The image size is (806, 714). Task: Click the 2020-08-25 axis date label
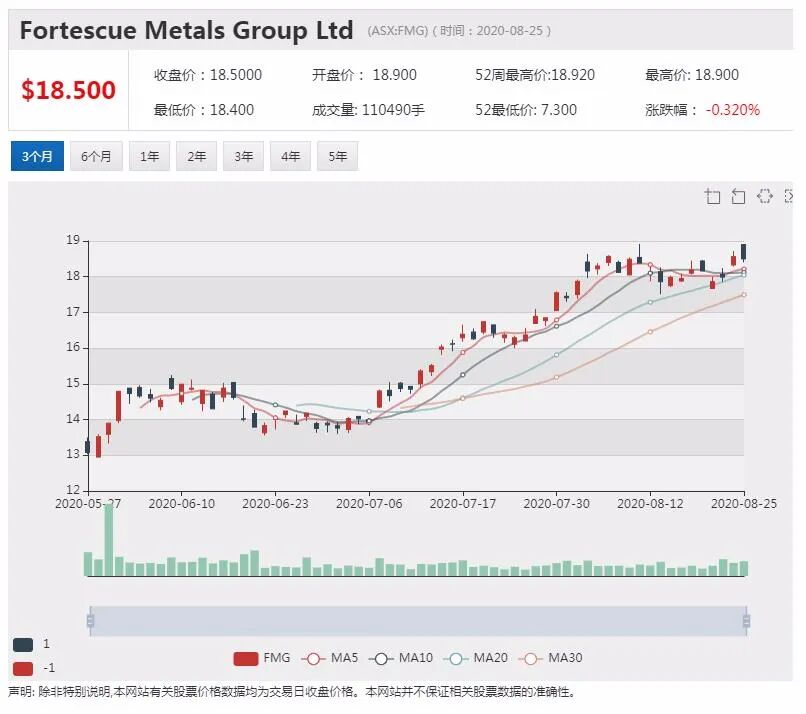pyautogui.click(x=744, y=503)
